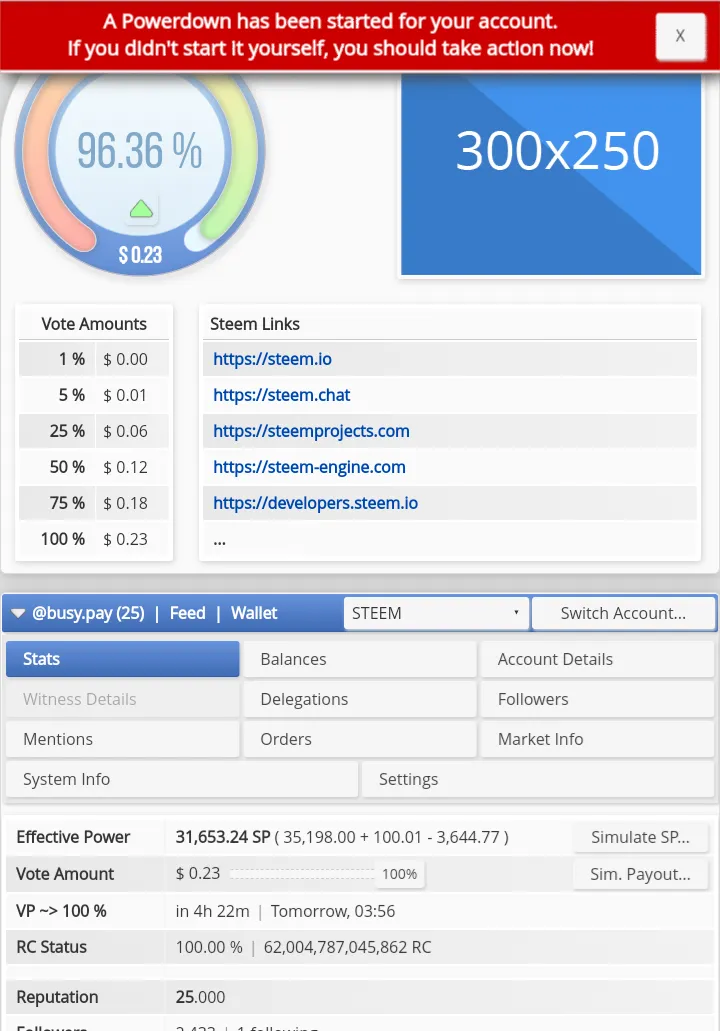Click the 31,653.24 SP effective power value
Image resolution: width=720 pixels, height=1031 pixels.
[x=223, y=837]
